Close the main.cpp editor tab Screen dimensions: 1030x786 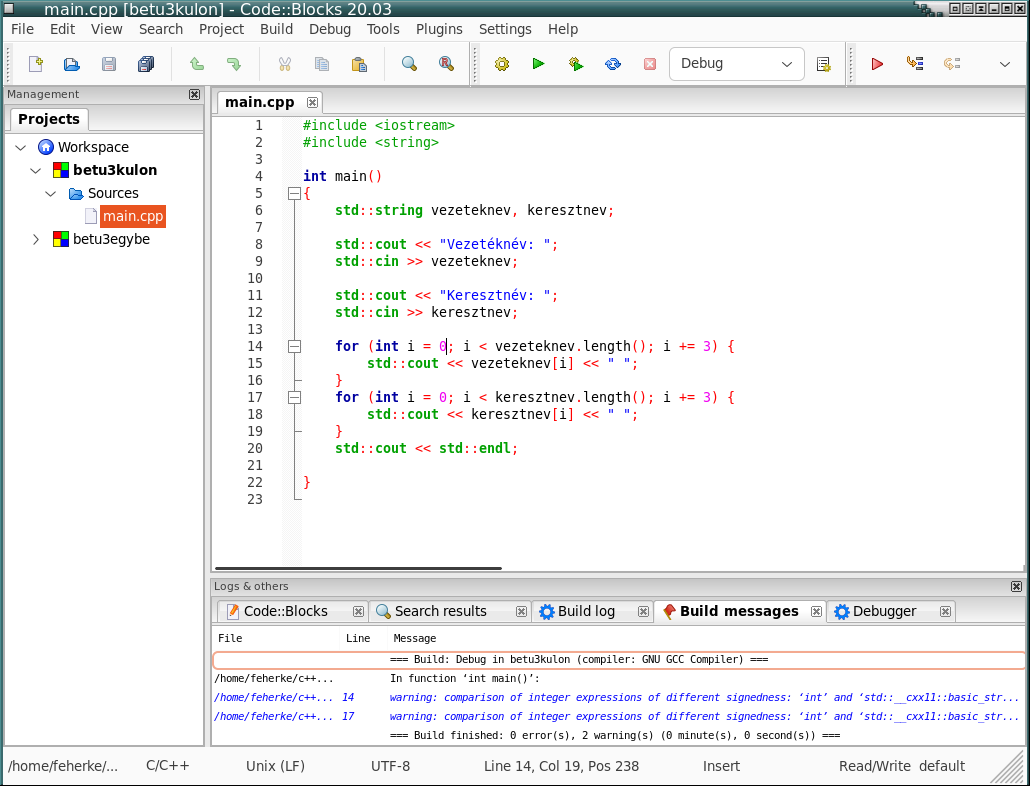pos(313,102)
